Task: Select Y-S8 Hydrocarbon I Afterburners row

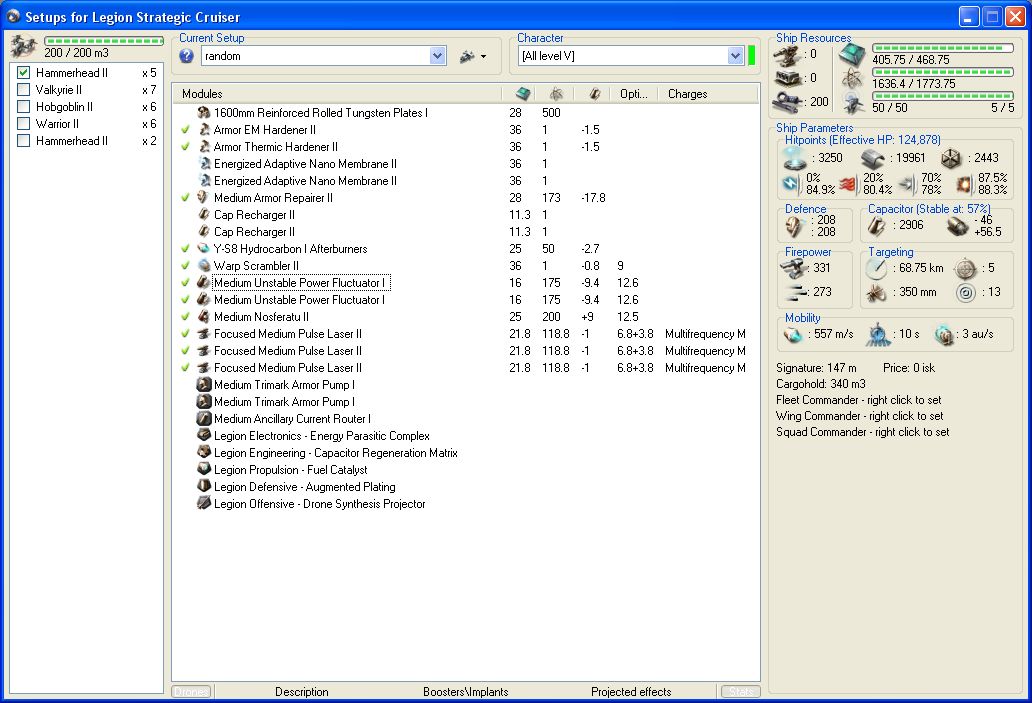Action: pyautogui.click(x=466, y=249)
